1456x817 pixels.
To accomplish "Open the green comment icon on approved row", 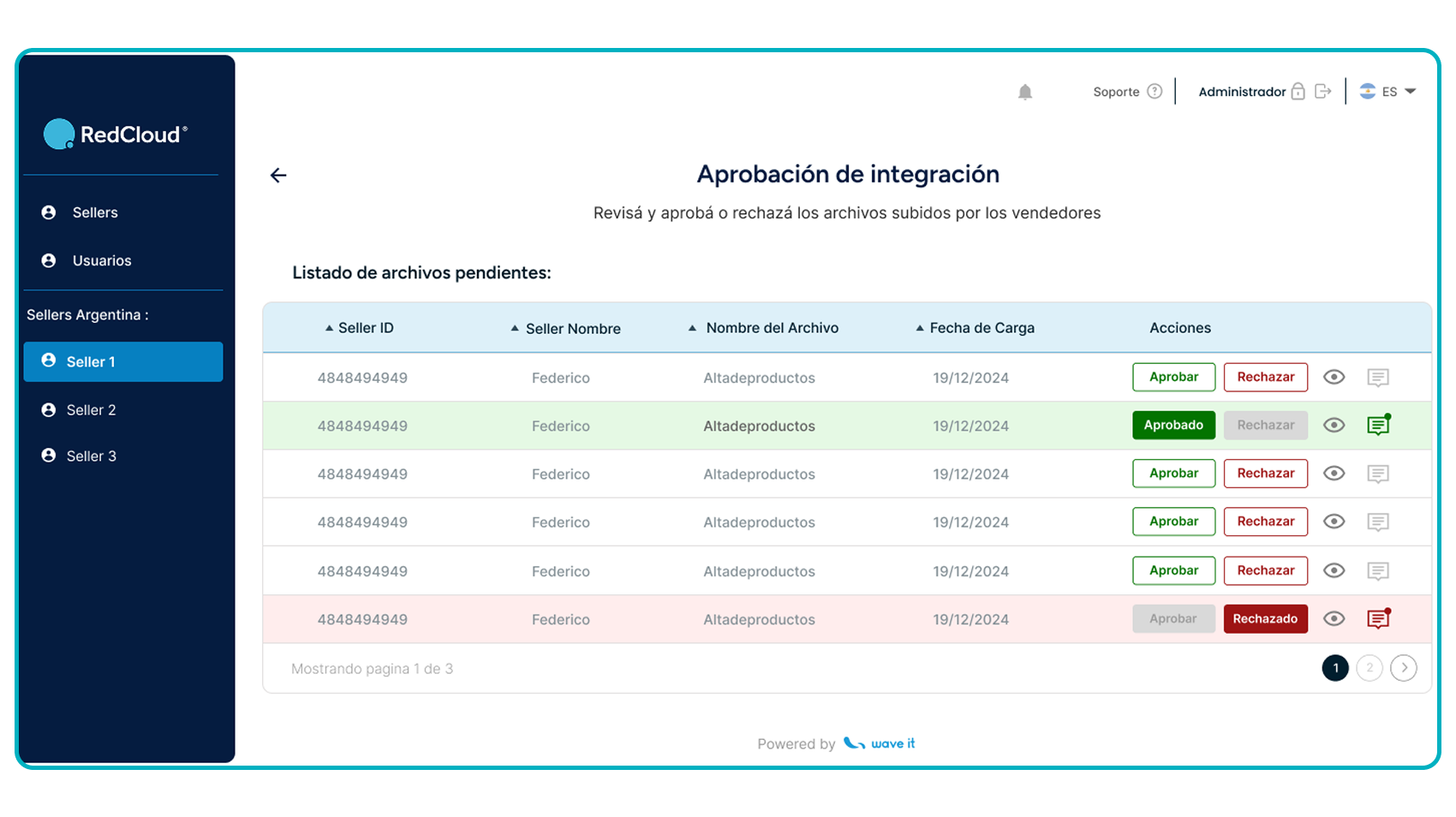I will (x=1378, y=425).
